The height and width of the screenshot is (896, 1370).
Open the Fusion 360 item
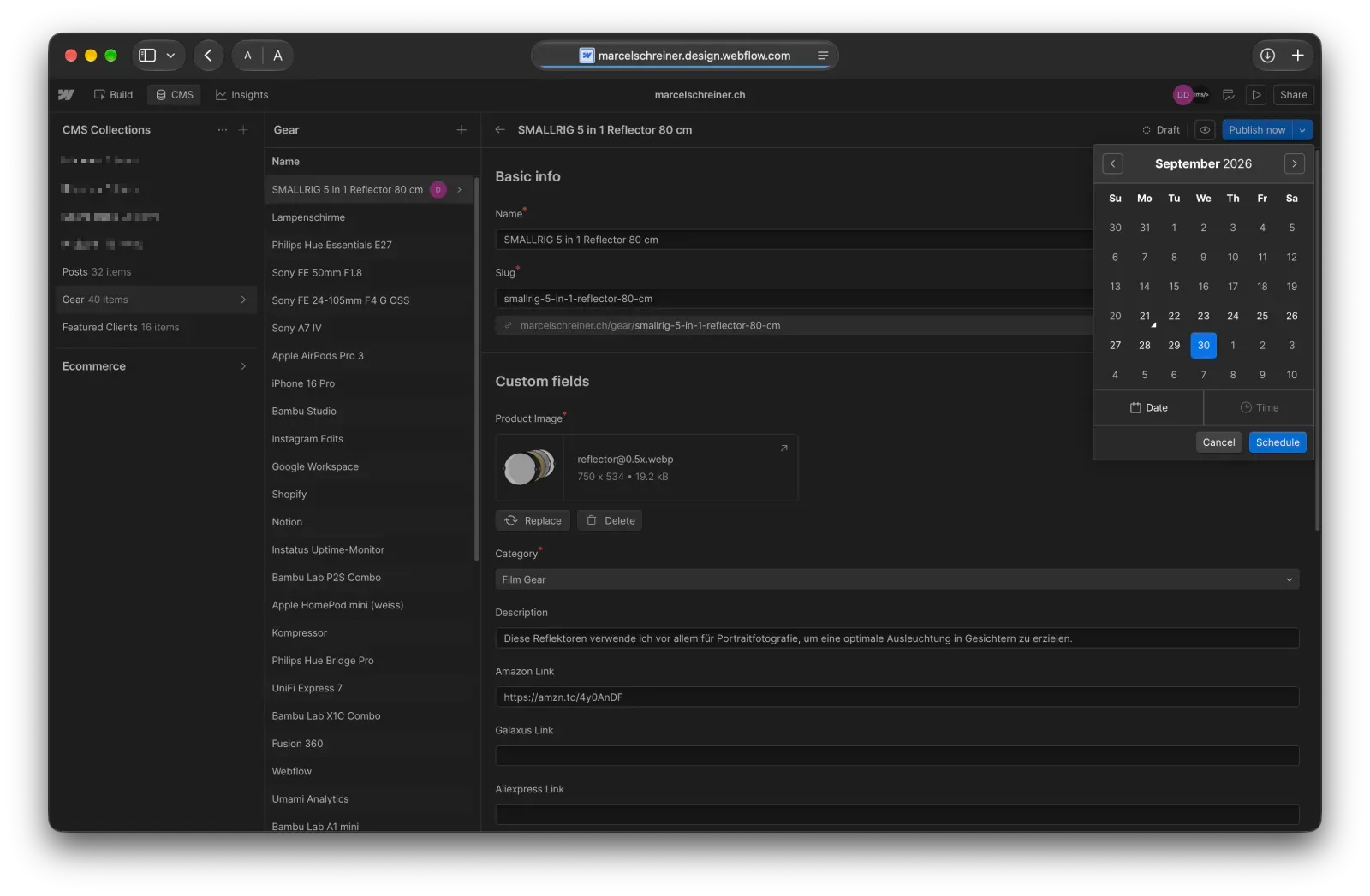pyautogui.click(x=369, y=745)
